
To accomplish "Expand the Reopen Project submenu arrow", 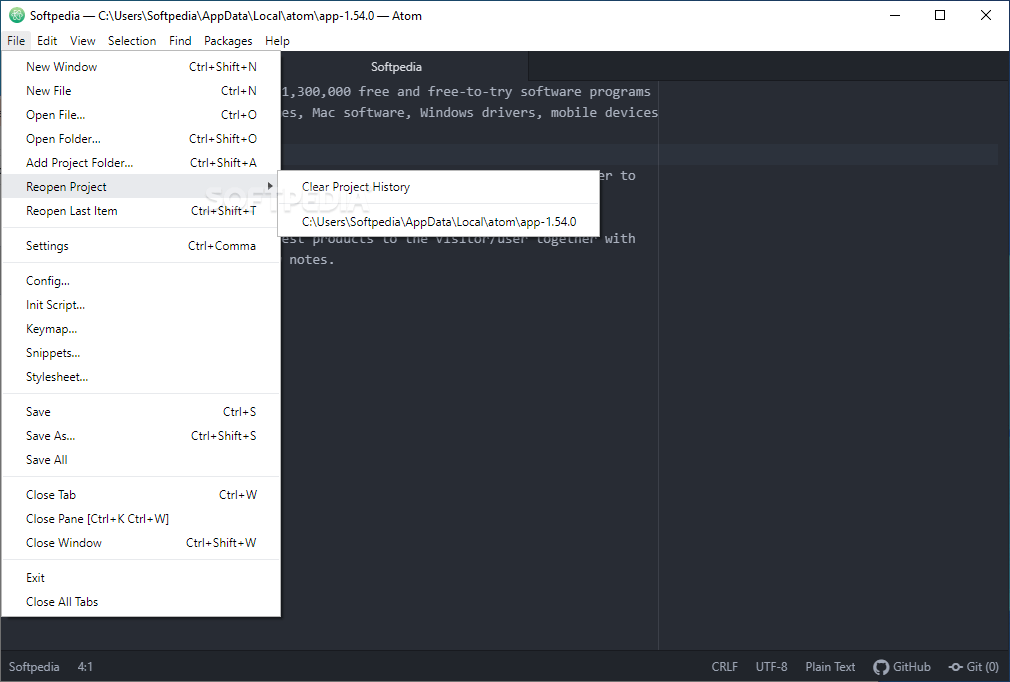I will click(270, 186).
